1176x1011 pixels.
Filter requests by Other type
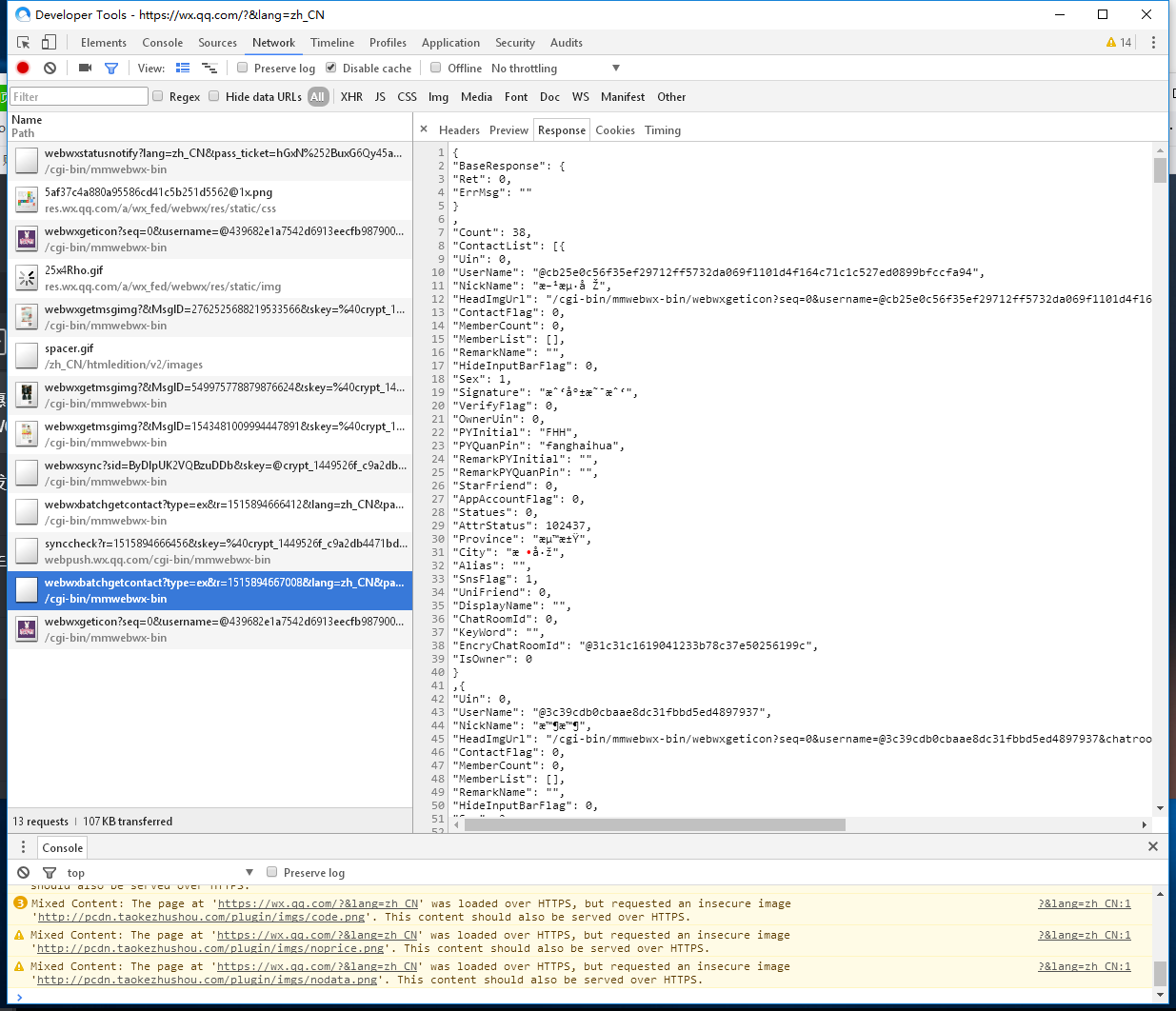tap(671, 97)
